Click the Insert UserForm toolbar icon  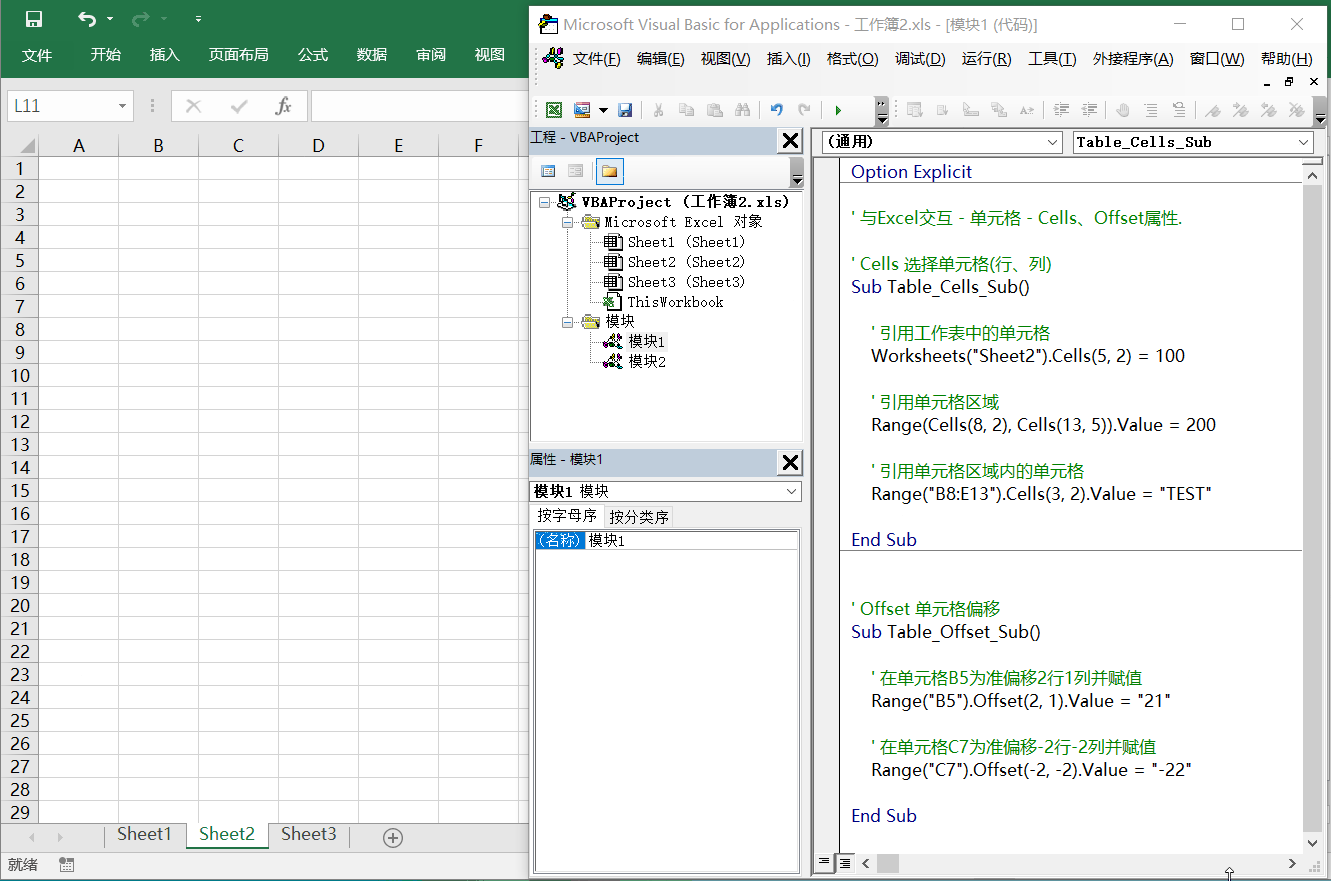(582, 110)
